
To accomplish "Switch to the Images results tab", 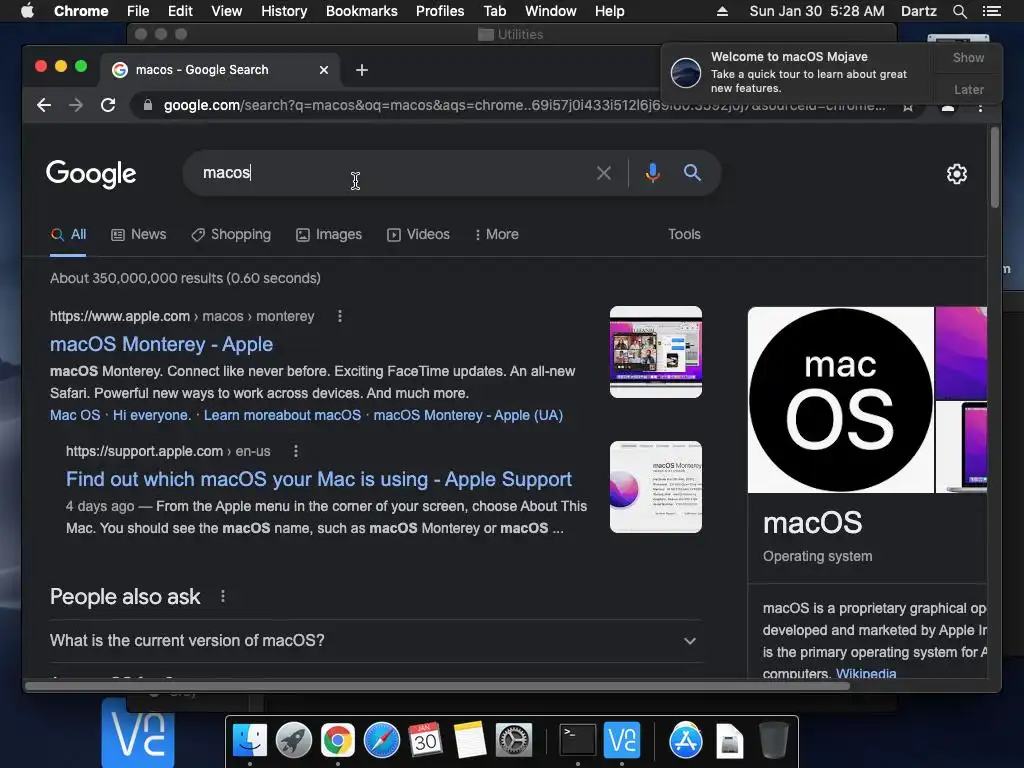I will coord(328,234).
